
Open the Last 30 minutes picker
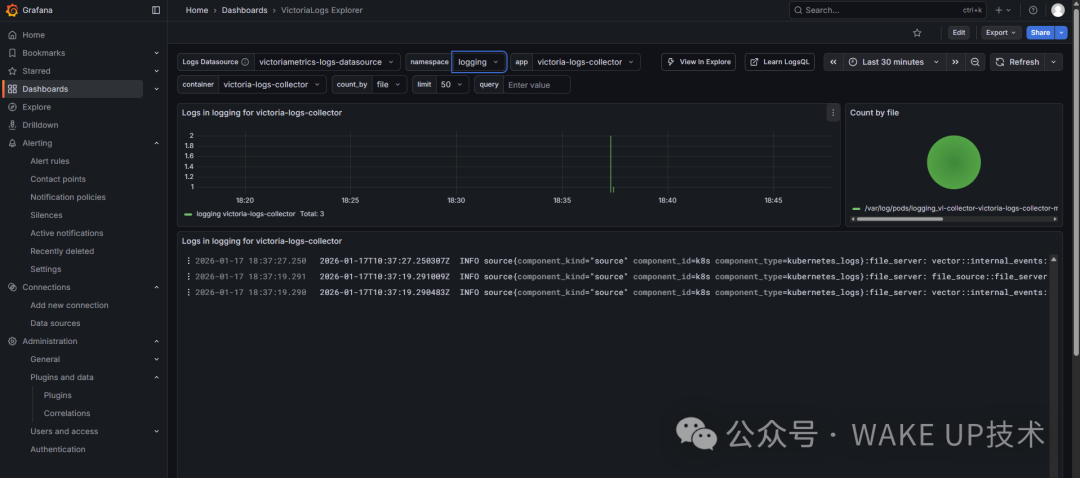coord(894,62)
